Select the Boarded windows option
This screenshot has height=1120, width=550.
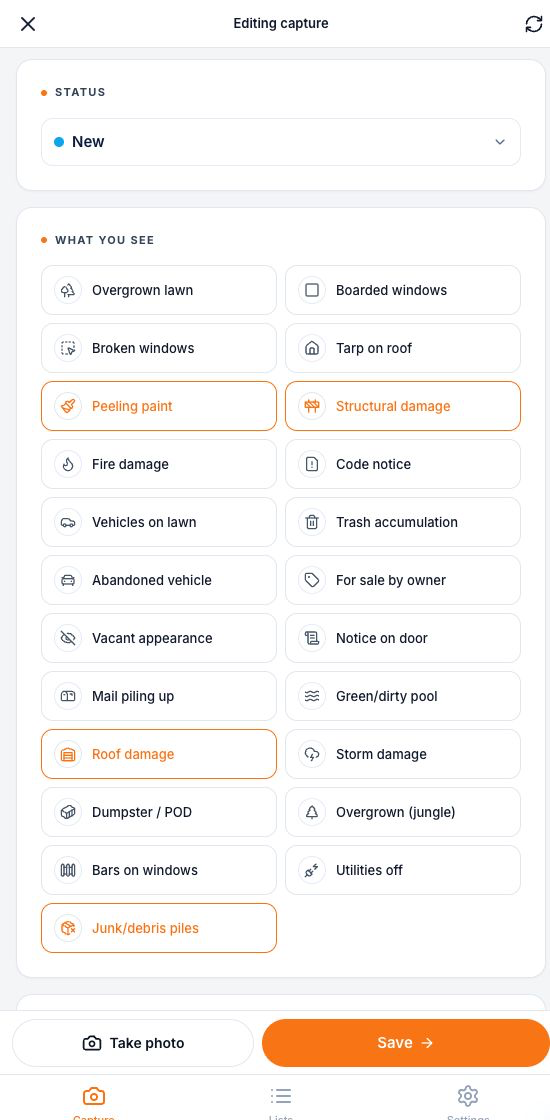[403, 290]
